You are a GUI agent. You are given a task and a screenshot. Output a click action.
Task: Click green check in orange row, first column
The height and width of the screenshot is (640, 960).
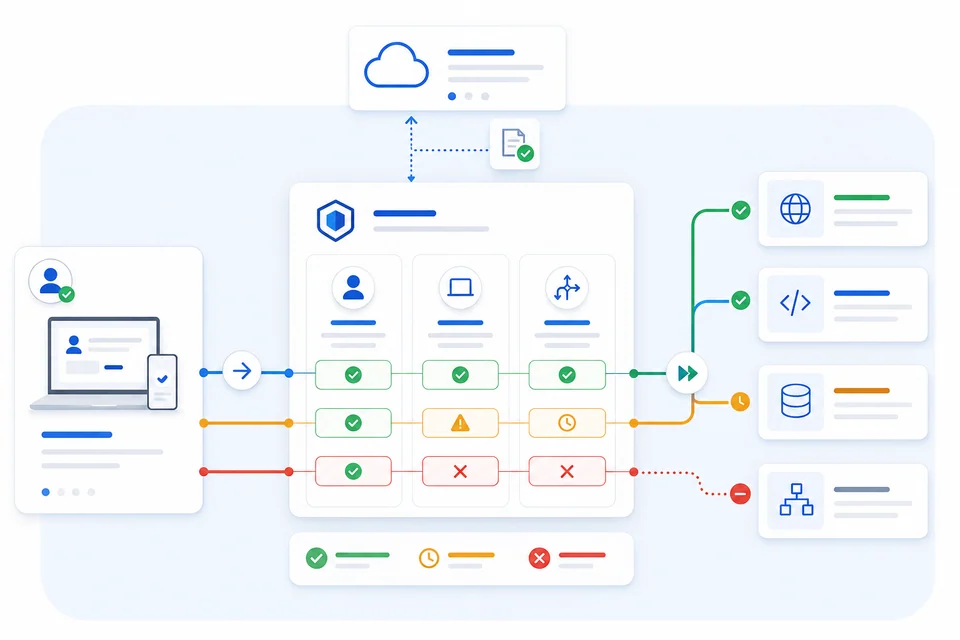click(x=353, y=423)
